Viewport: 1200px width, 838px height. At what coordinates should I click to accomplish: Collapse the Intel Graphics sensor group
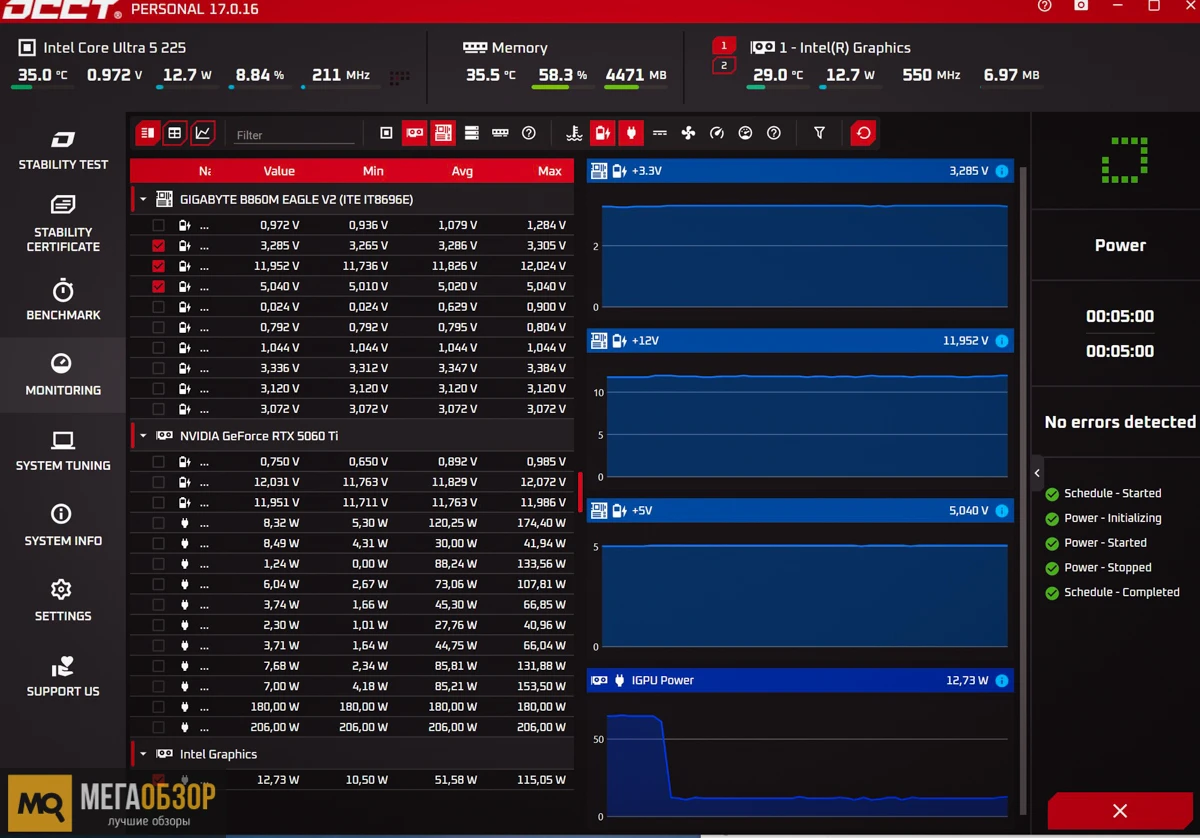point(143,755)
